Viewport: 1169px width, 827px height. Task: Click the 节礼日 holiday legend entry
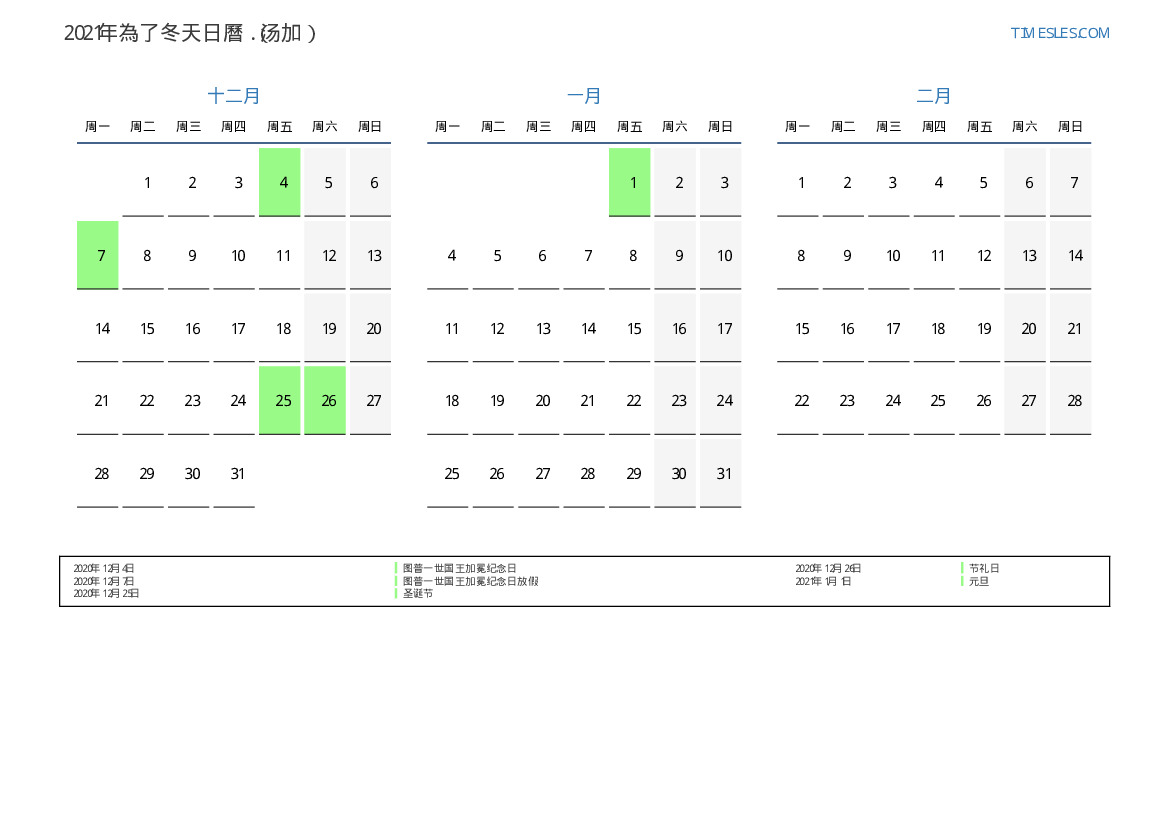point(984,568)
